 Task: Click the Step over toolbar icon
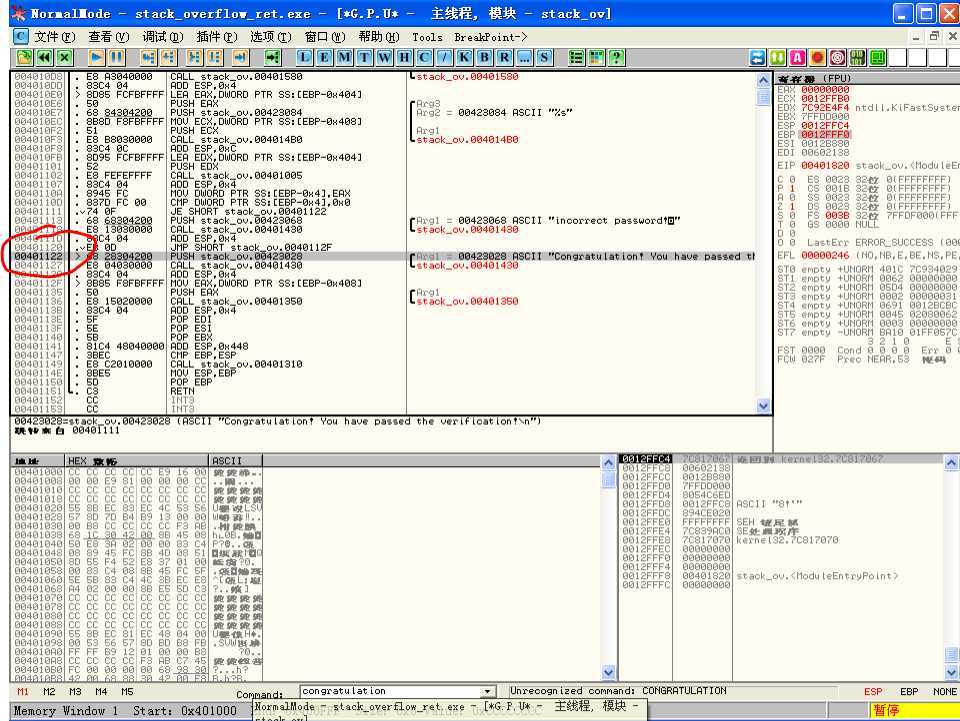coord(168,58)
